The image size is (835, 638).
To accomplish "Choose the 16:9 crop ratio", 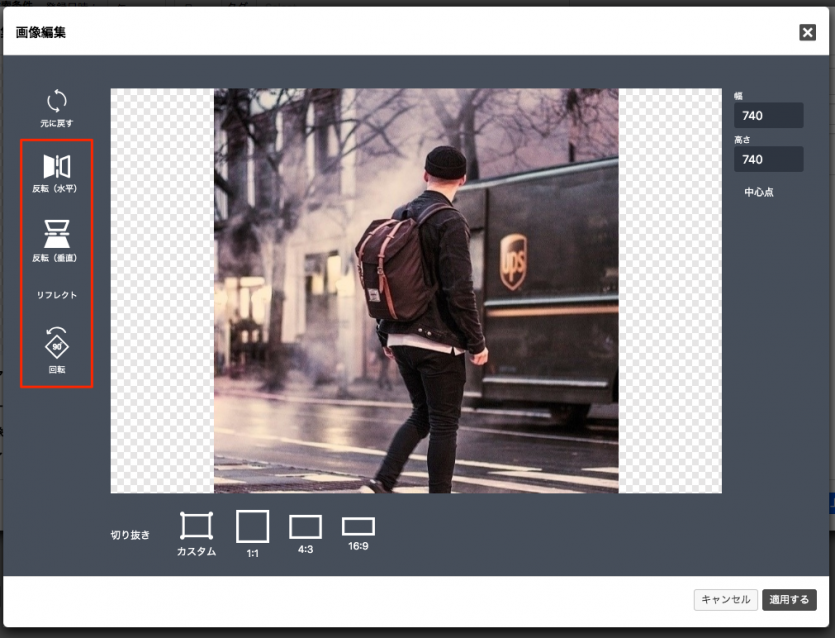I will (x=358, y=526).
